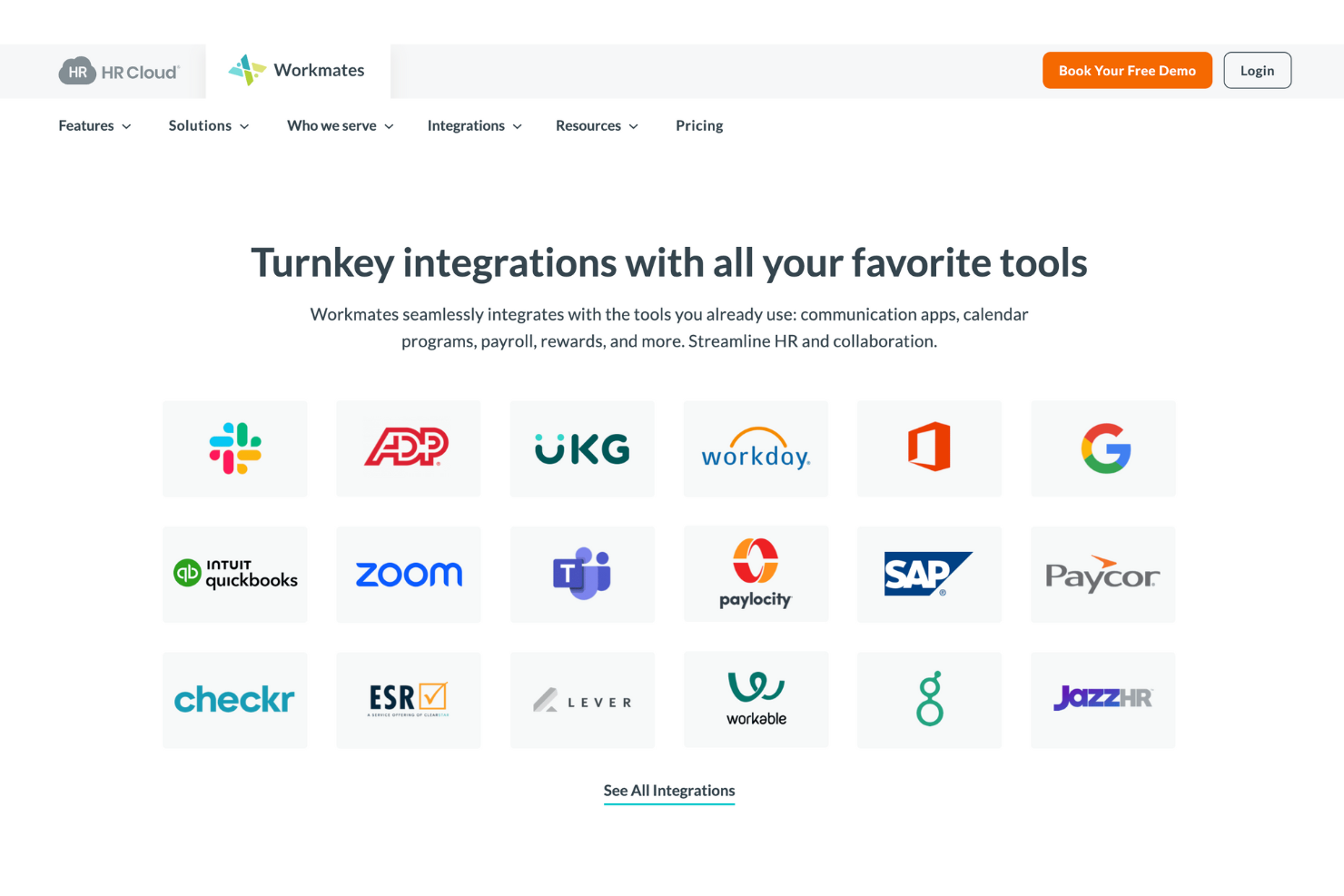Click the Zoom integration logo
Screen dimensions: 1344x896
[408, 574]
